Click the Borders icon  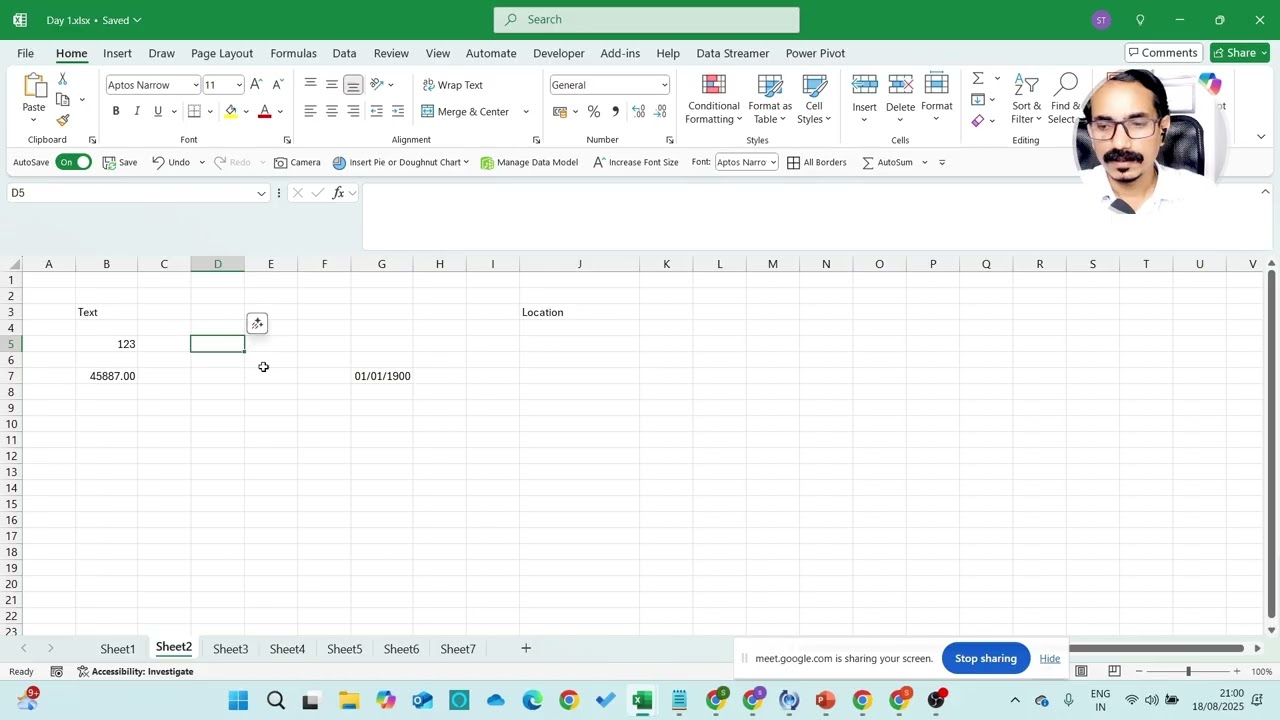(x=194, y=111)
